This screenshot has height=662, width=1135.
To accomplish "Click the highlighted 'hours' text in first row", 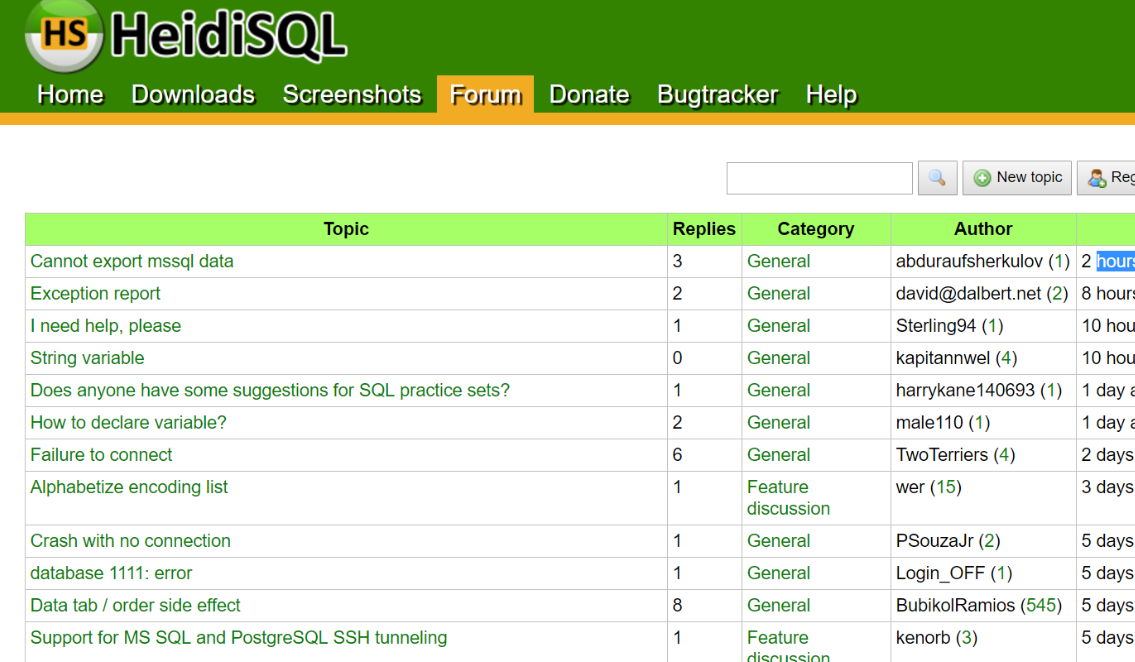I will (1115, 261).
